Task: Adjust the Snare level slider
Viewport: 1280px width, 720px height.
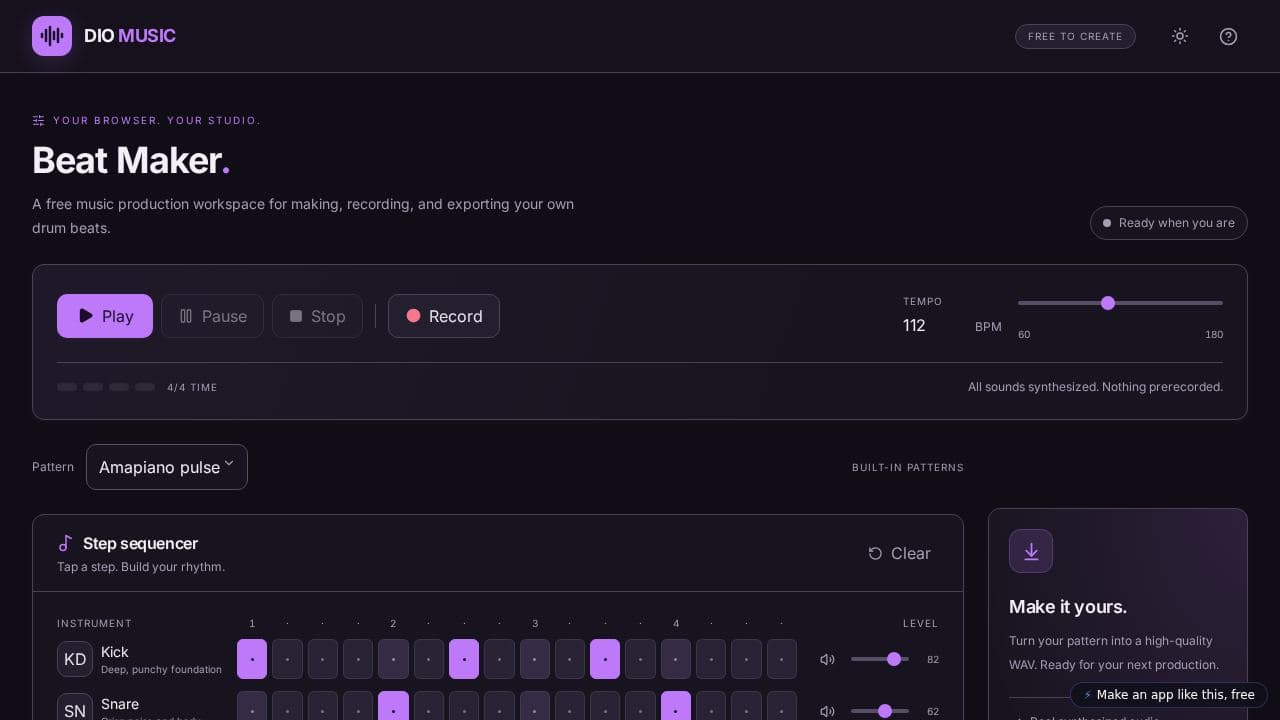Action: point(880,711)
